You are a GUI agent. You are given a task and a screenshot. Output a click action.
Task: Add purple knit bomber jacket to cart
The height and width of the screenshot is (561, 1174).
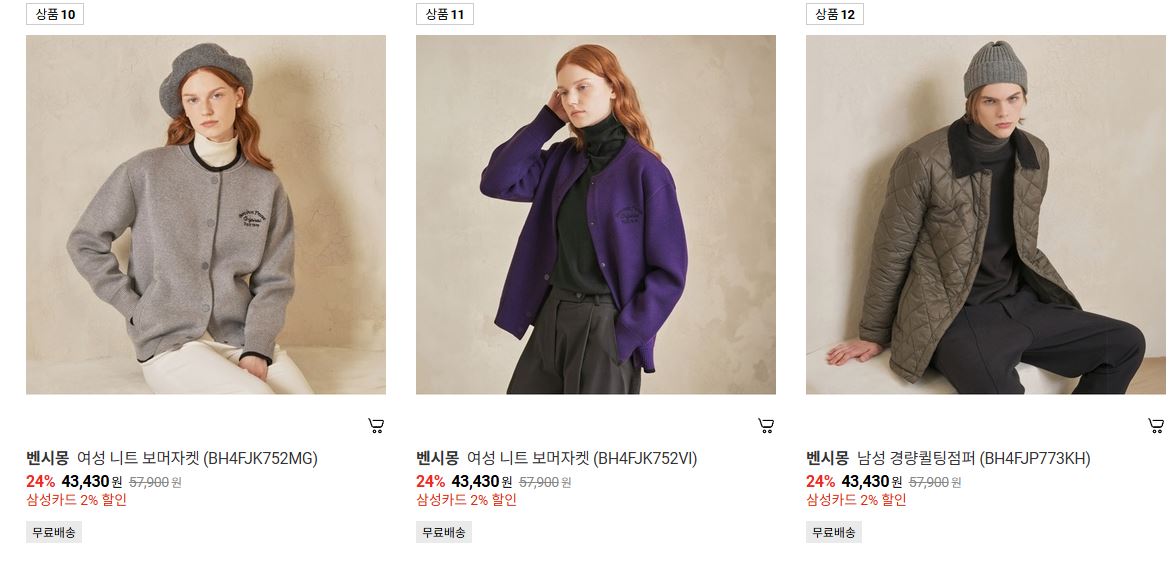pyautogui.click(x=766, y=426)
